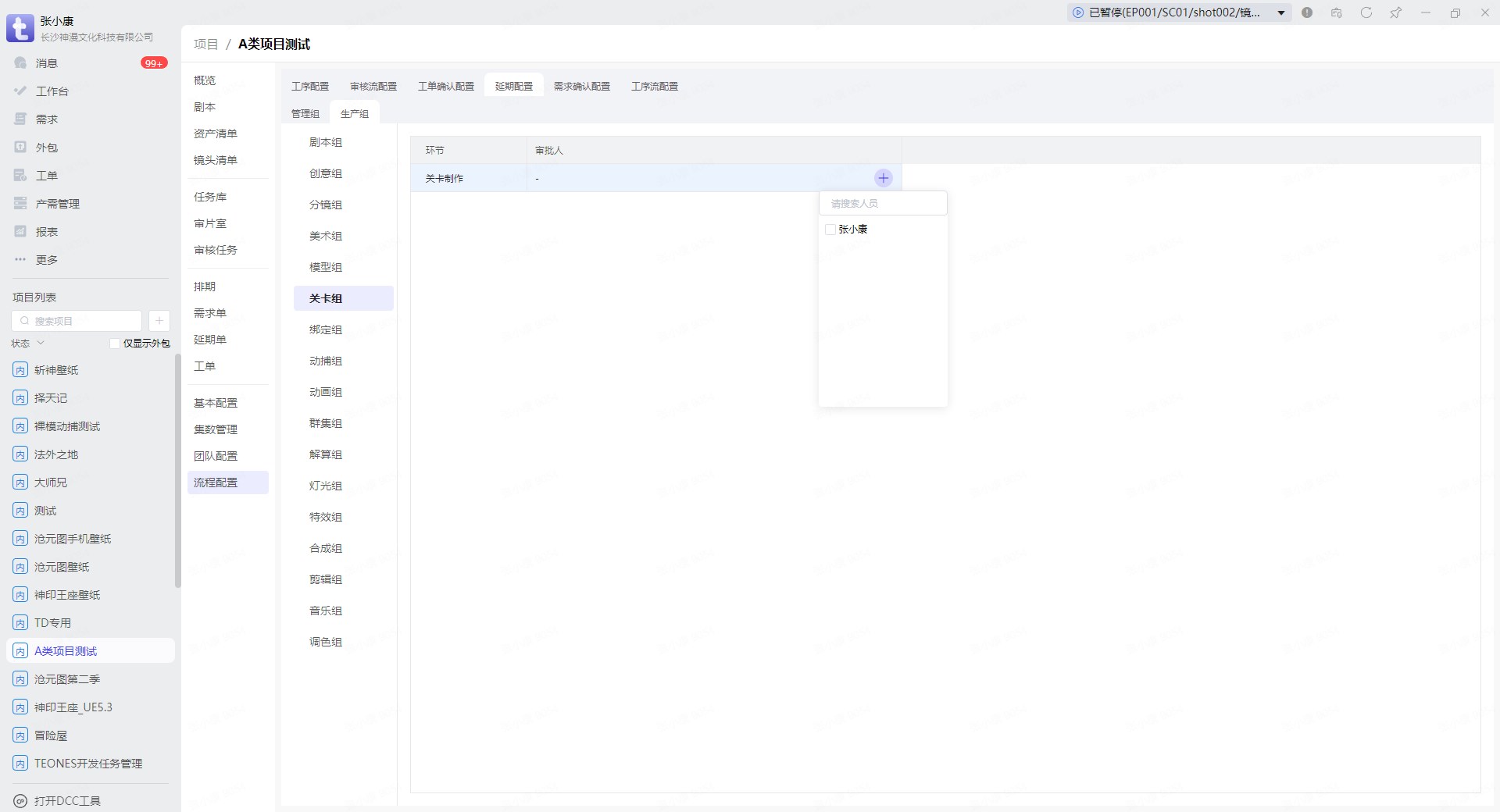Expand the 状态 filter dropdown
The image size is (1500, 812).
pos(28,344)
